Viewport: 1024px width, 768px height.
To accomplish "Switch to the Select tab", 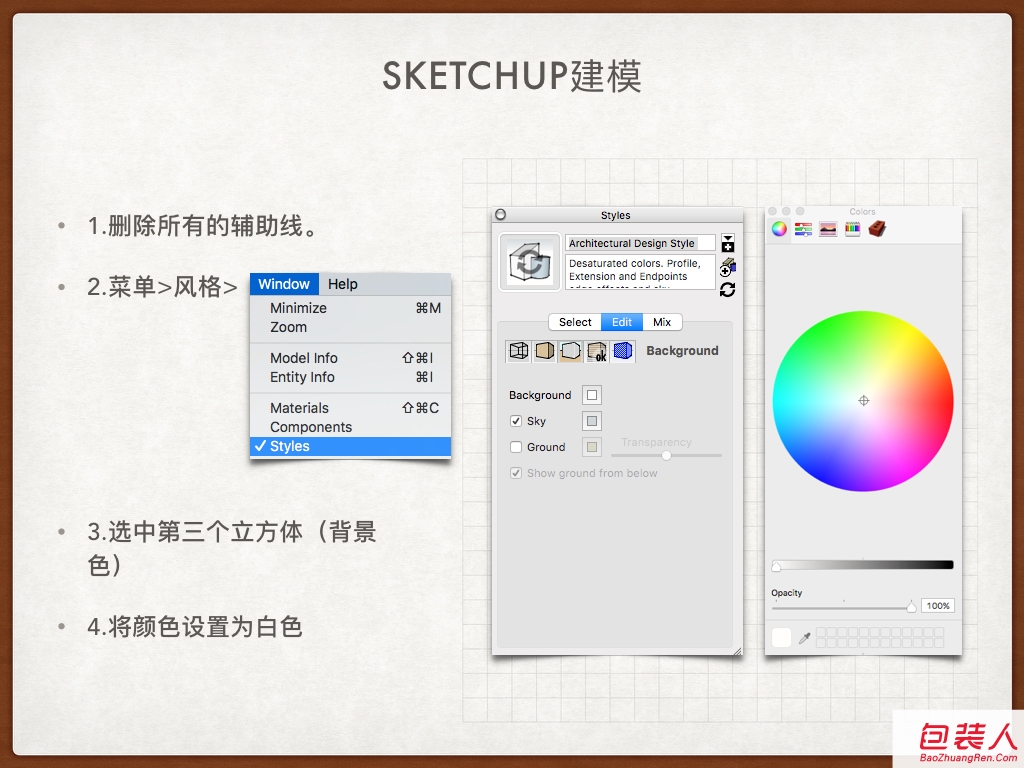I will pyautogui.click(x=575, y=322).
